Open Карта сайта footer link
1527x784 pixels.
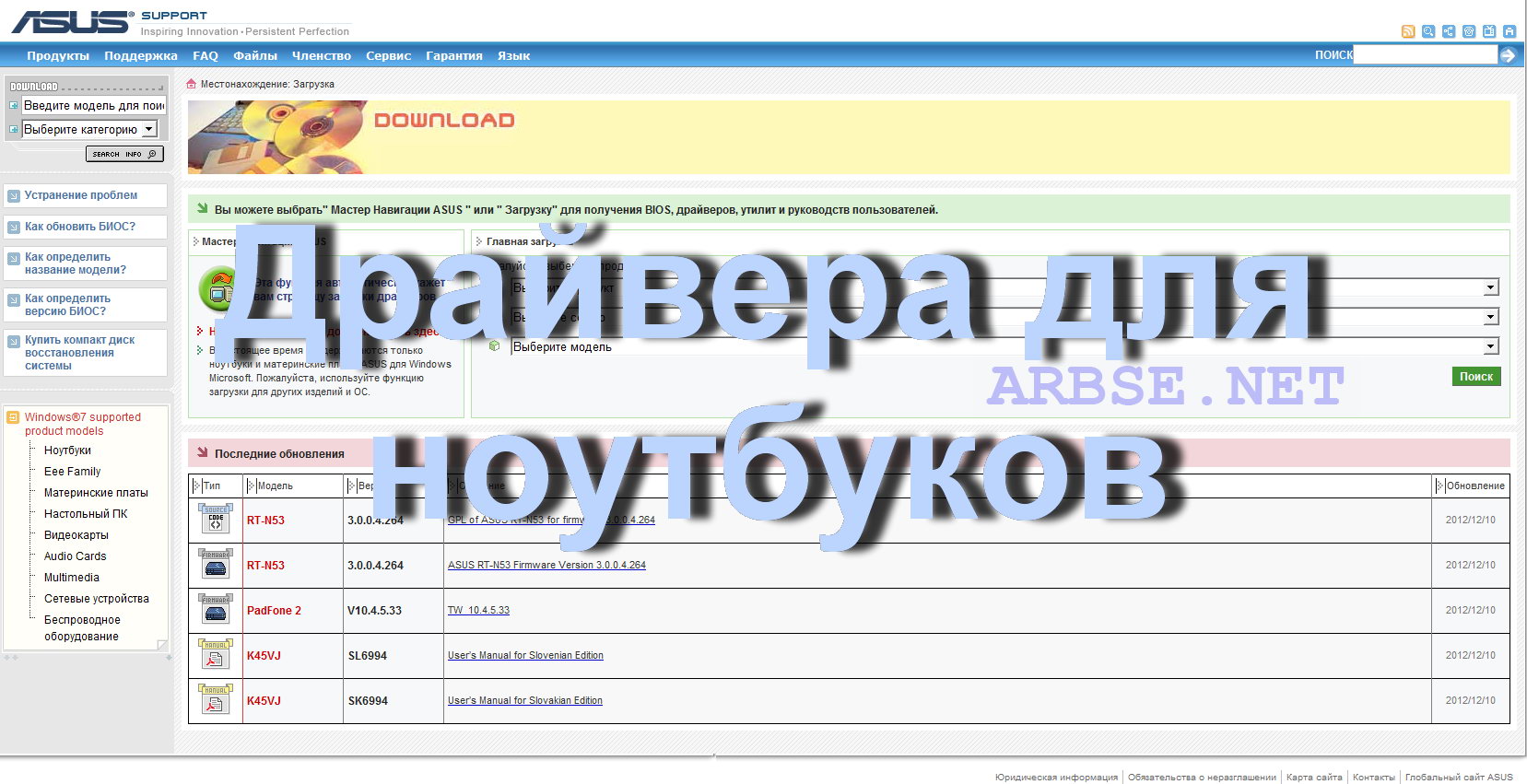pos(1314,777)
